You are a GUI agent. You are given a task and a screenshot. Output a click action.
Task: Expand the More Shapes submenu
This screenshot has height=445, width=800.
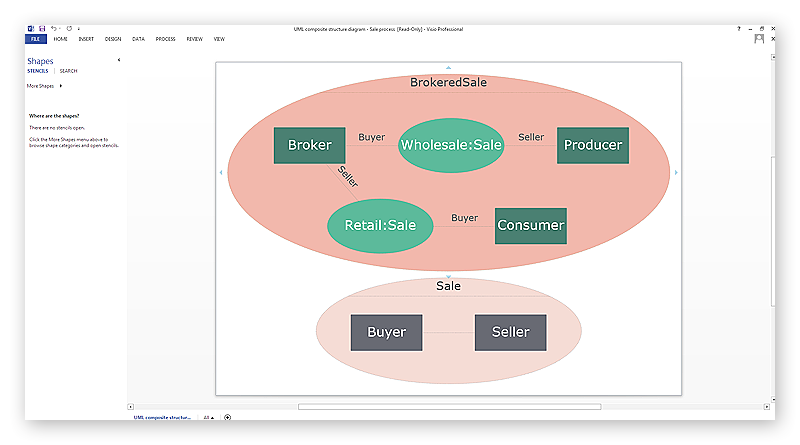pos(61,86)
